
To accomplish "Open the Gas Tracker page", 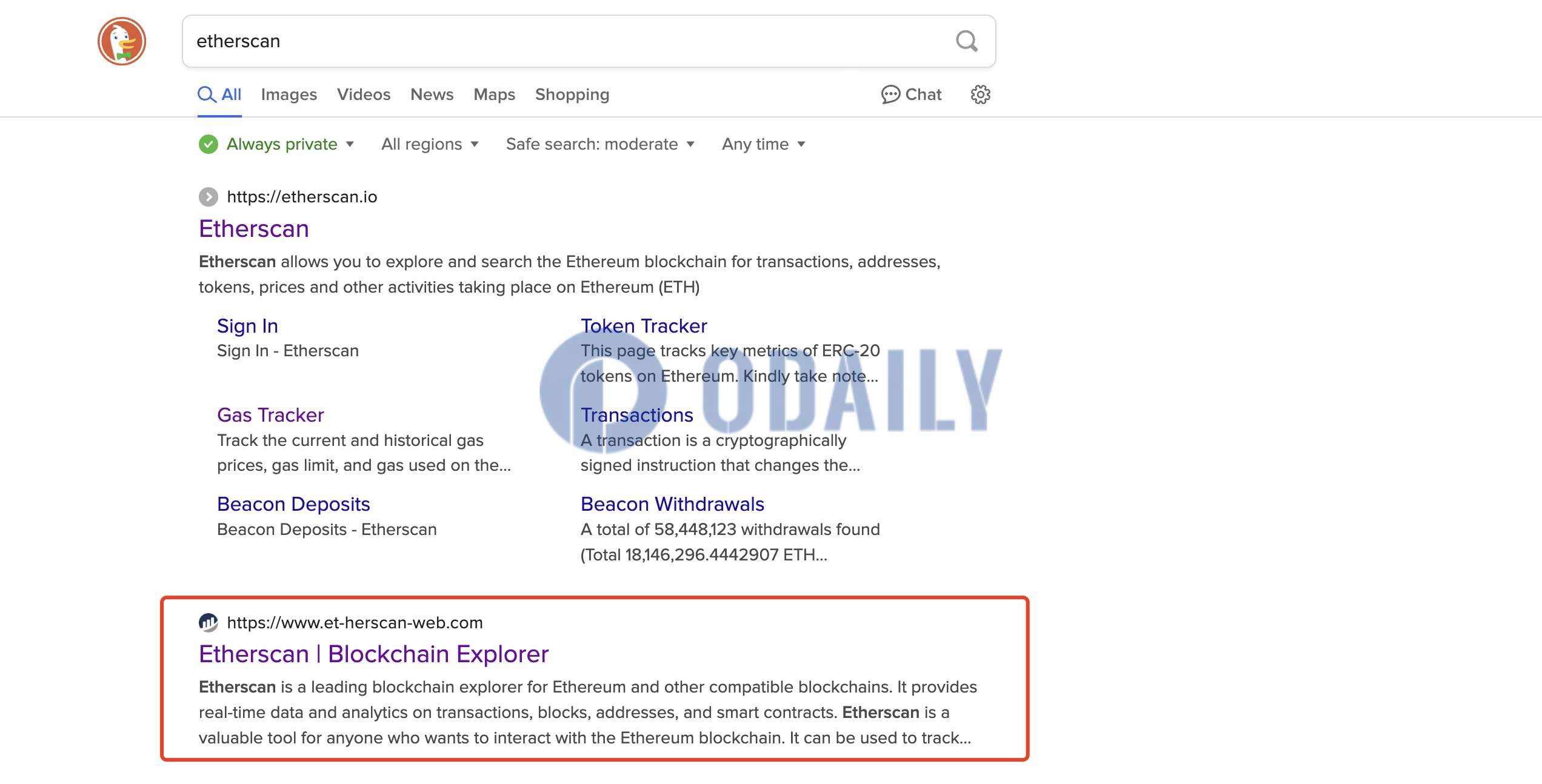I will click(x=270, y=413).
